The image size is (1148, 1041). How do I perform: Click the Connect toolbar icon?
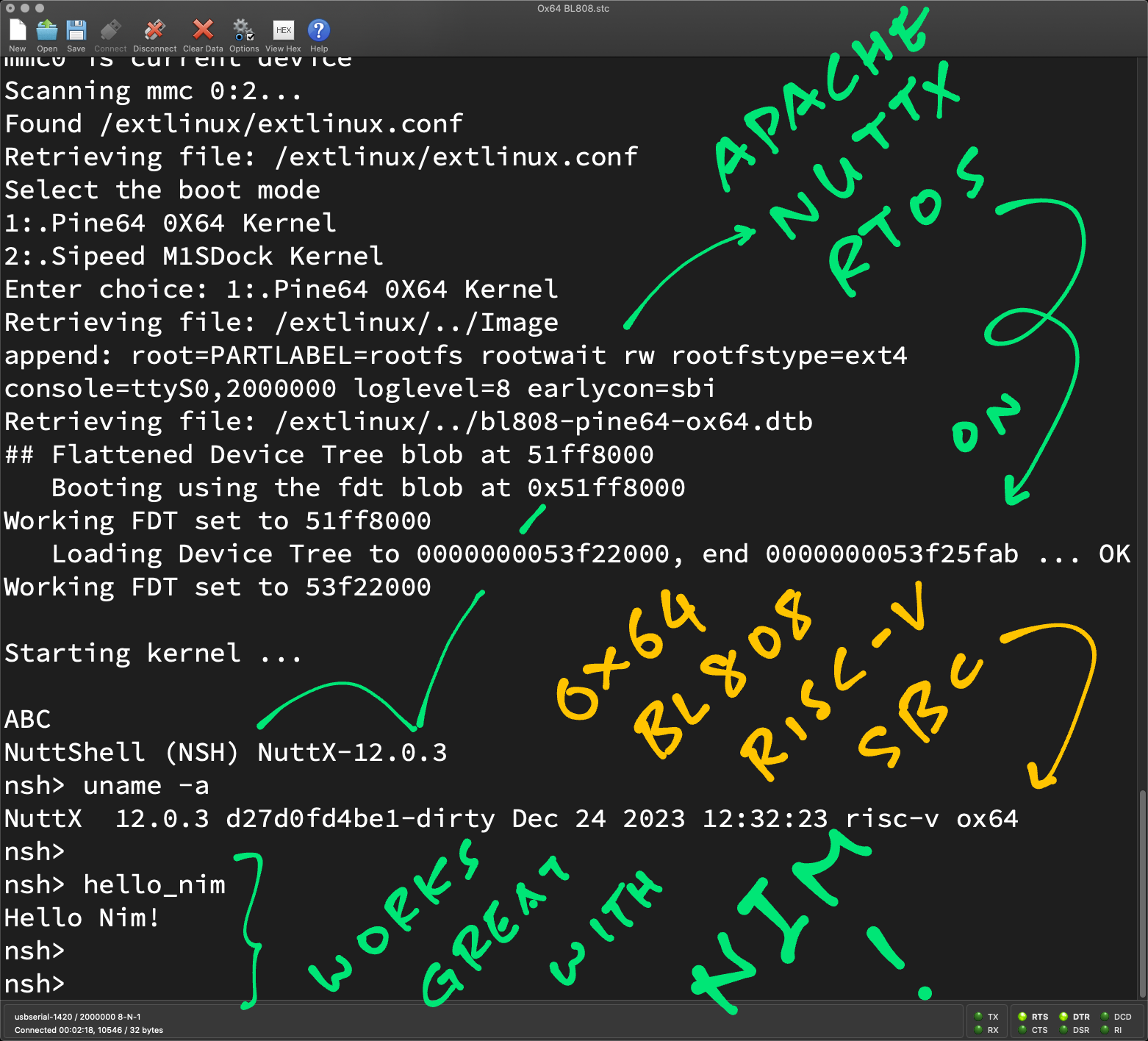coord(110,31)
